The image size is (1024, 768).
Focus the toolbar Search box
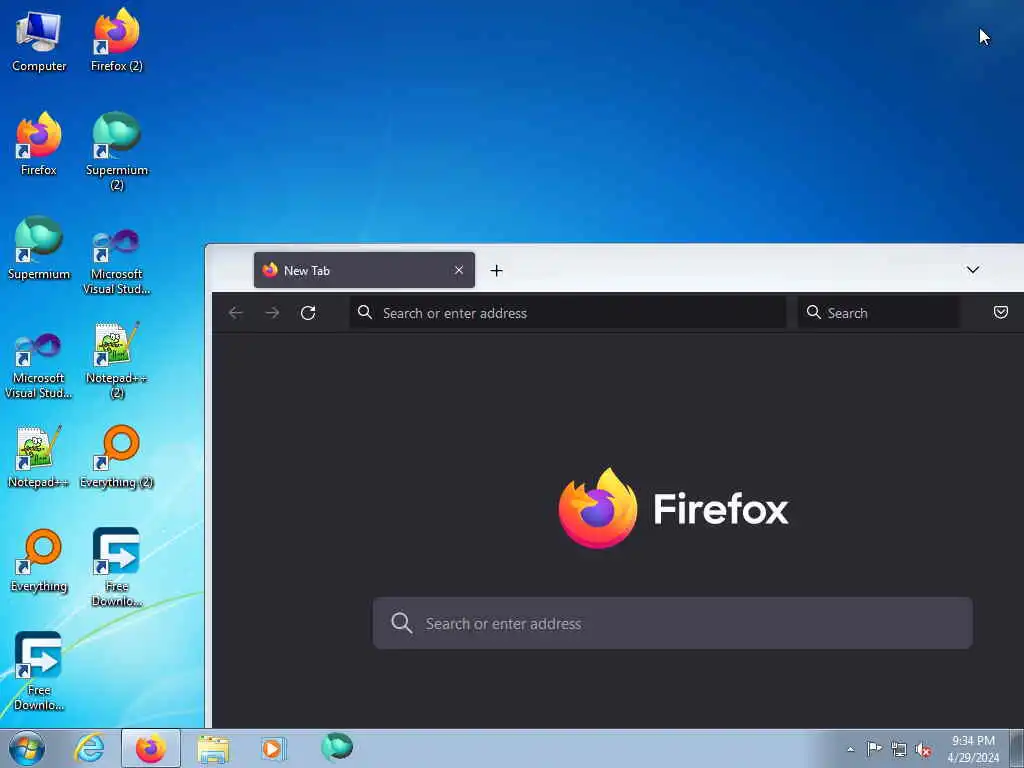878,313
